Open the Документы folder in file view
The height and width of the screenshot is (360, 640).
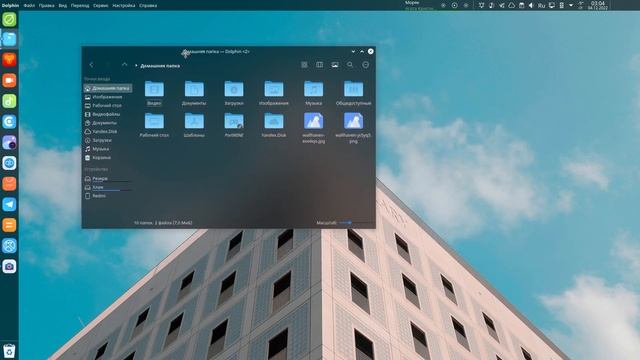194,93
